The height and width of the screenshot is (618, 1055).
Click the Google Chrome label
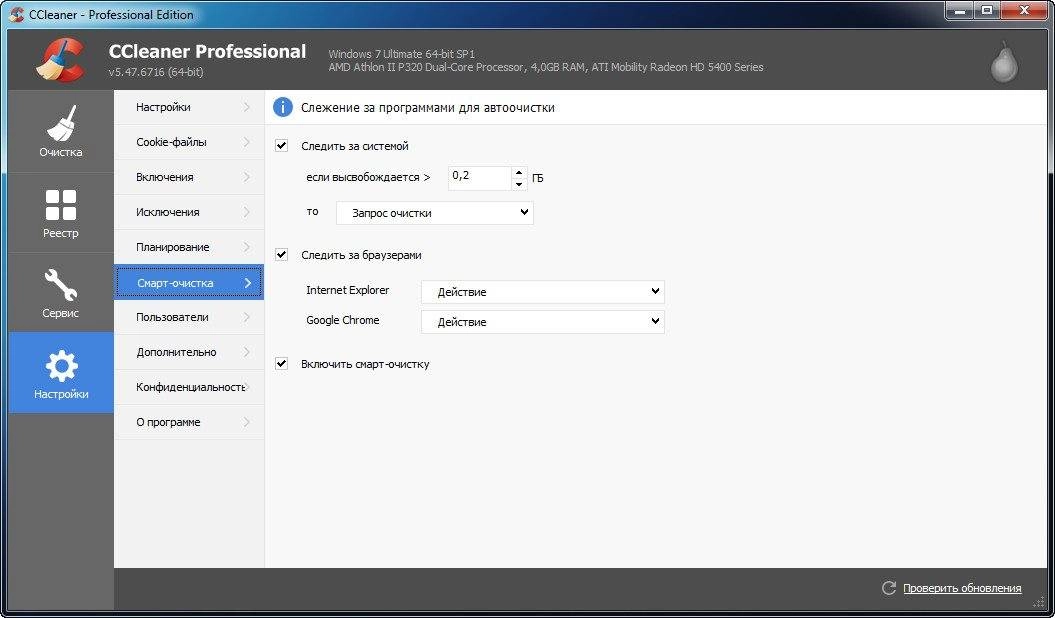point(342,320)
